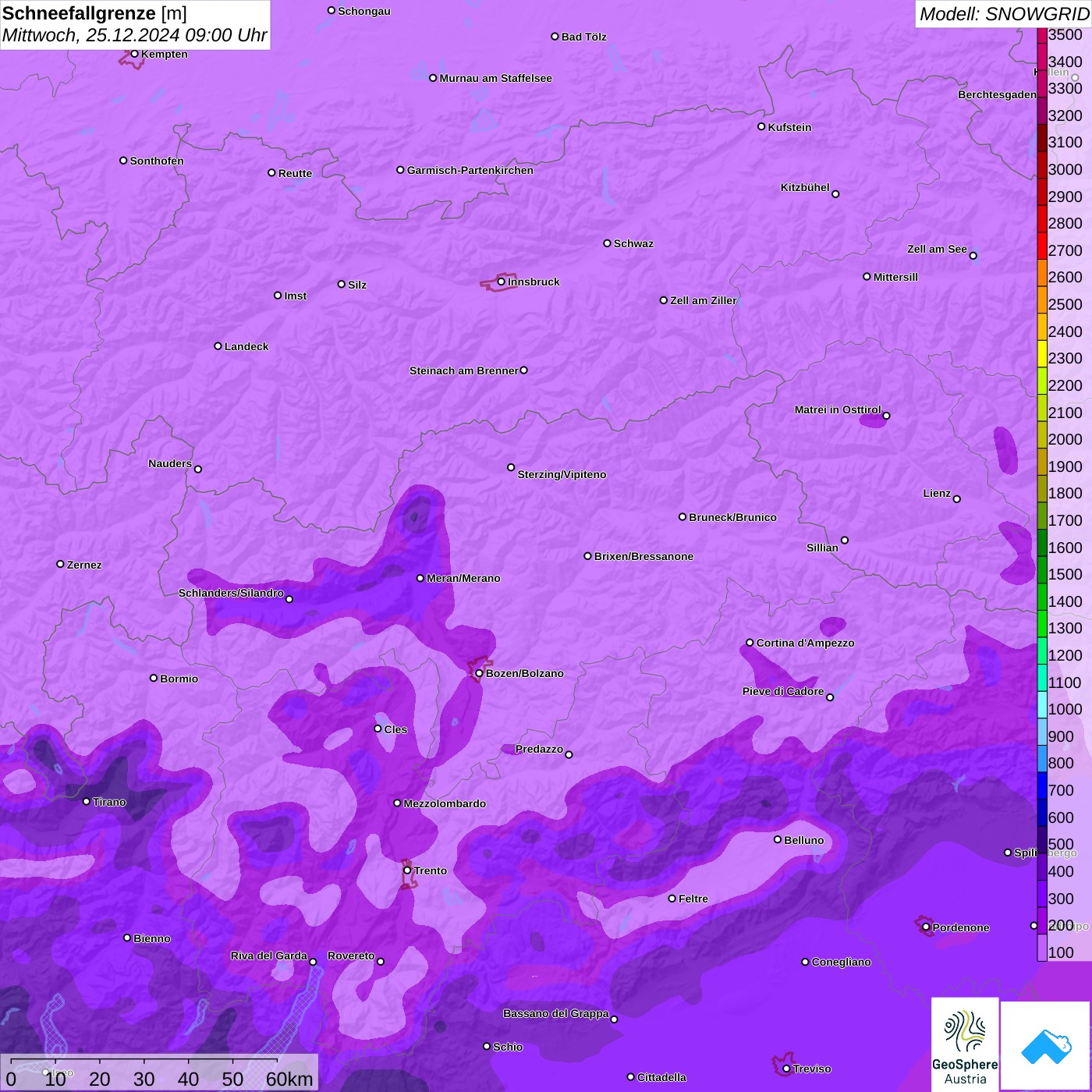The width and height of the screenshot is (1092, 1092).
Task: Click the Pordenone marker dot
Action: (x=926, y=927)
